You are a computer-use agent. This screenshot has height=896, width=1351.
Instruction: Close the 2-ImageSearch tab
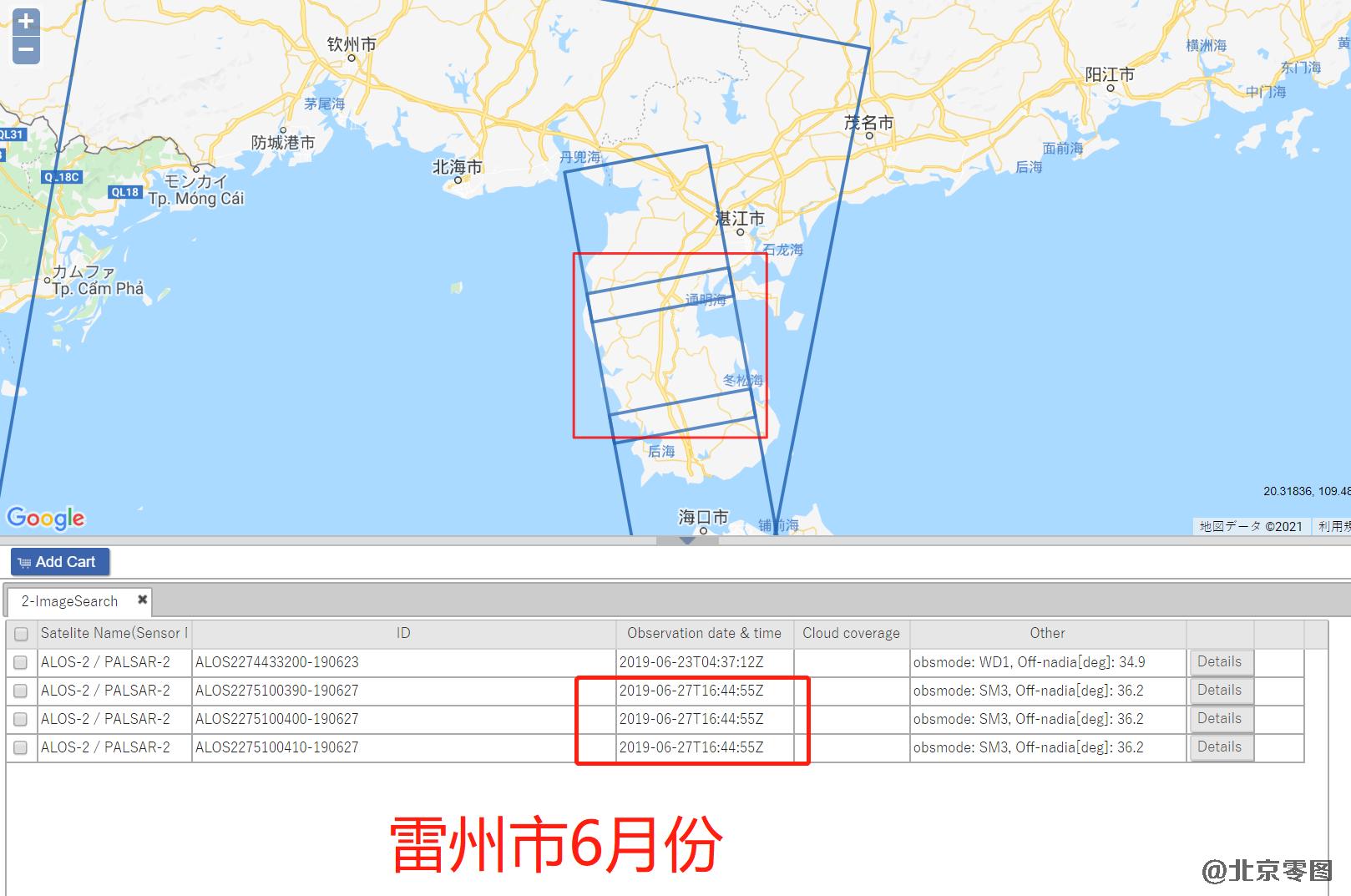[143, 600]
